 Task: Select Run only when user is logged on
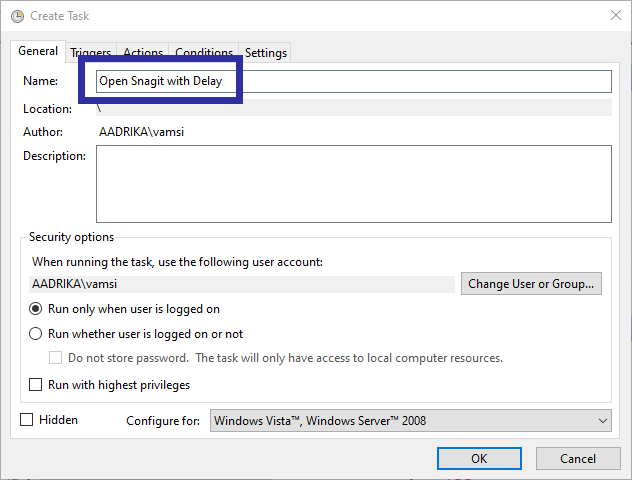coord(36,309)
